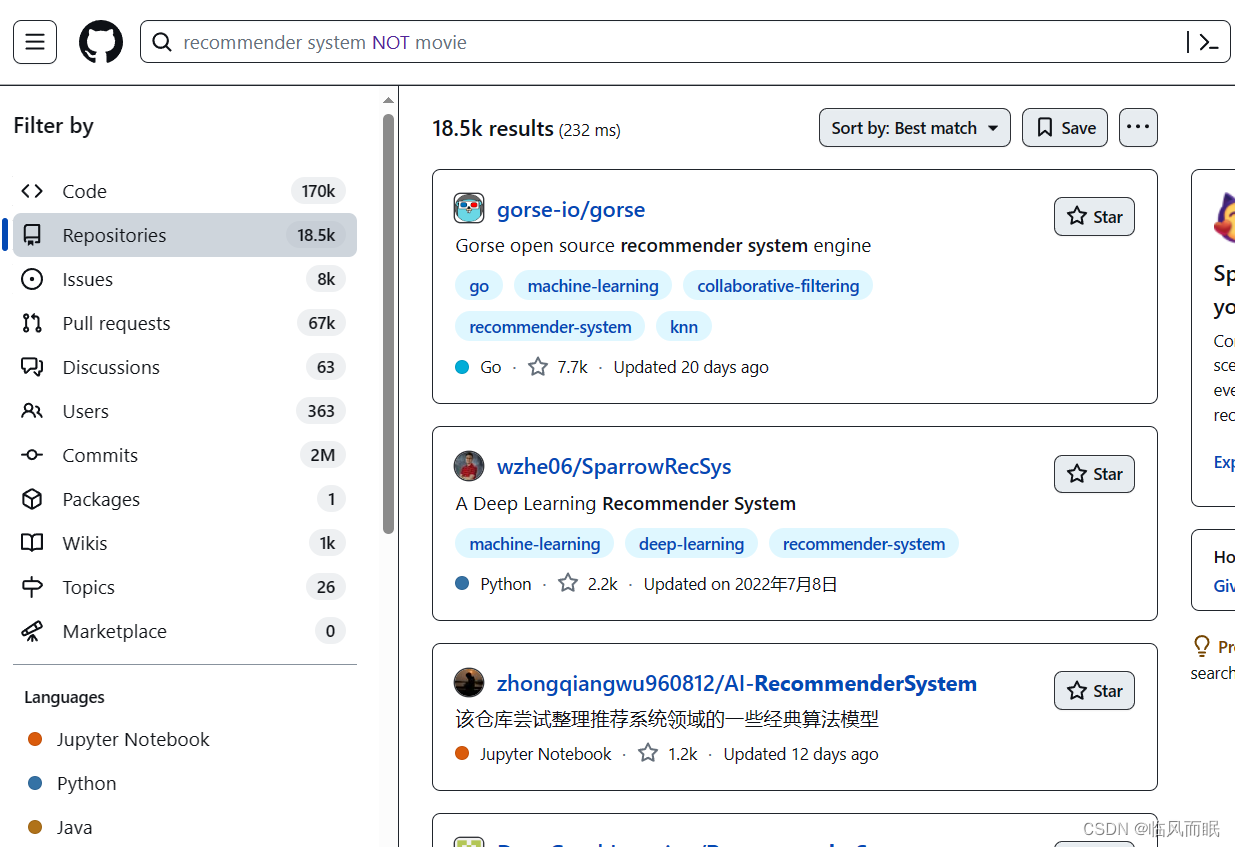
Task: Open the Sort by: Best match dropdown
Action: point(915,128)
